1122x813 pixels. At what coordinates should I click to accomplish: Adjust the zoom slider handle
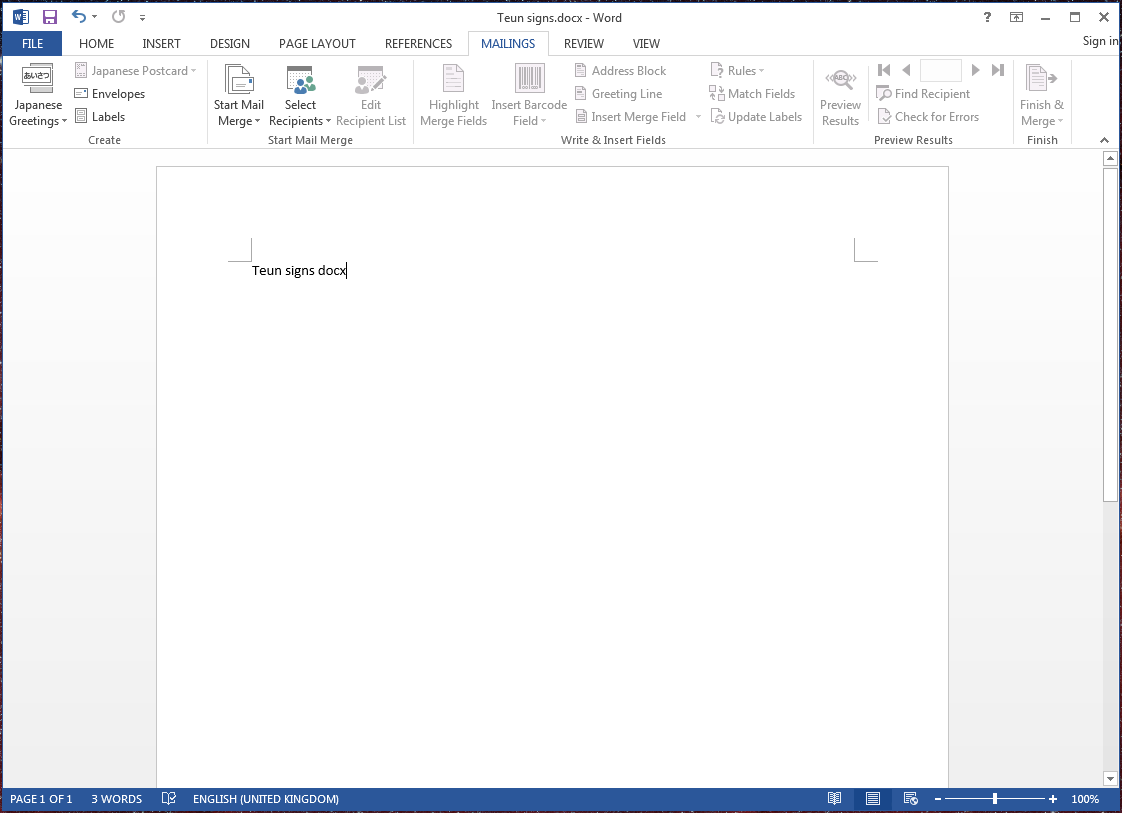(994, 799)
